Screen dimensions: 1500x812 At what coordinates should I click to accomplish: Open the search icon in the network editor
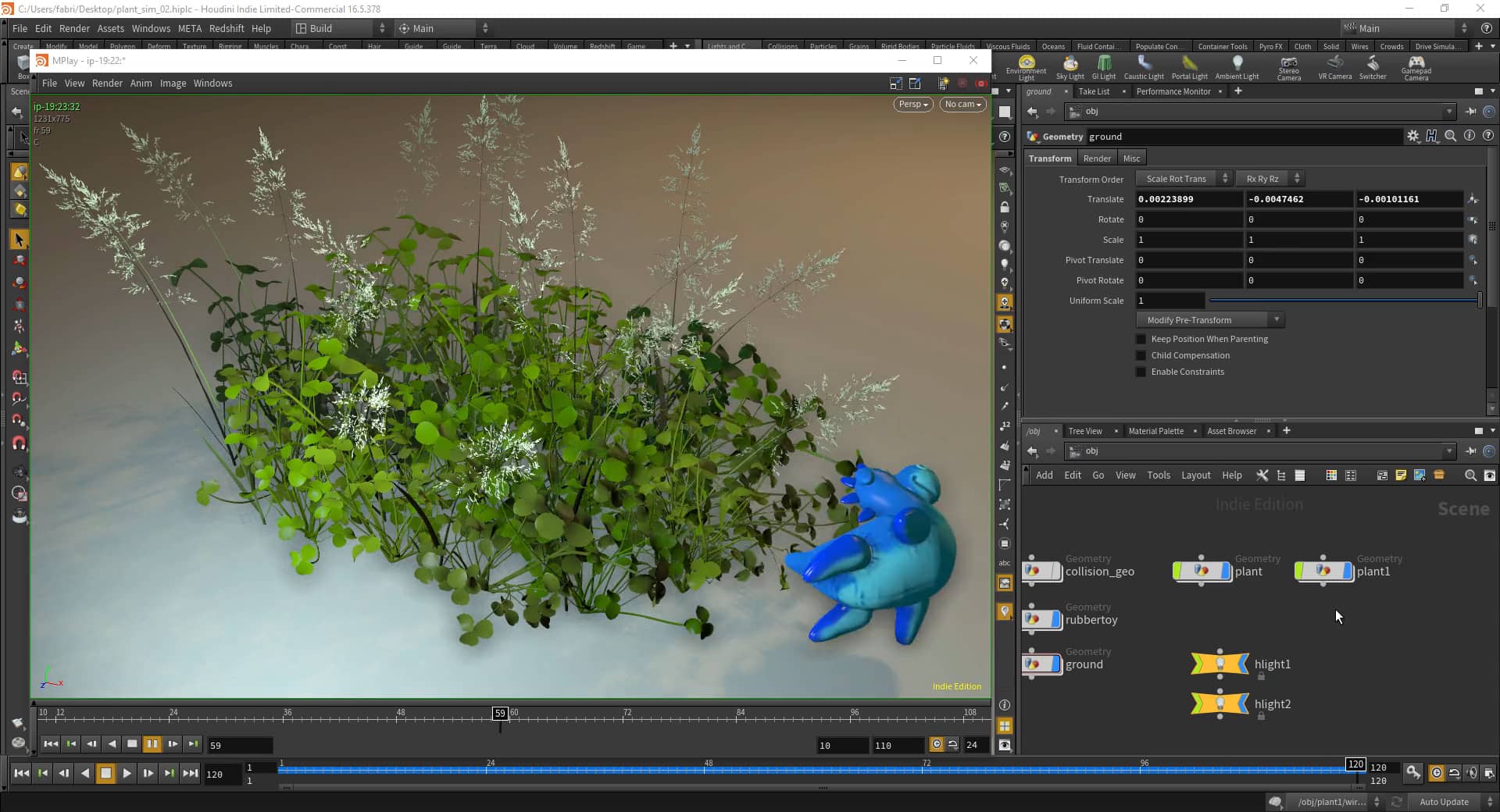pos(1470,475)
